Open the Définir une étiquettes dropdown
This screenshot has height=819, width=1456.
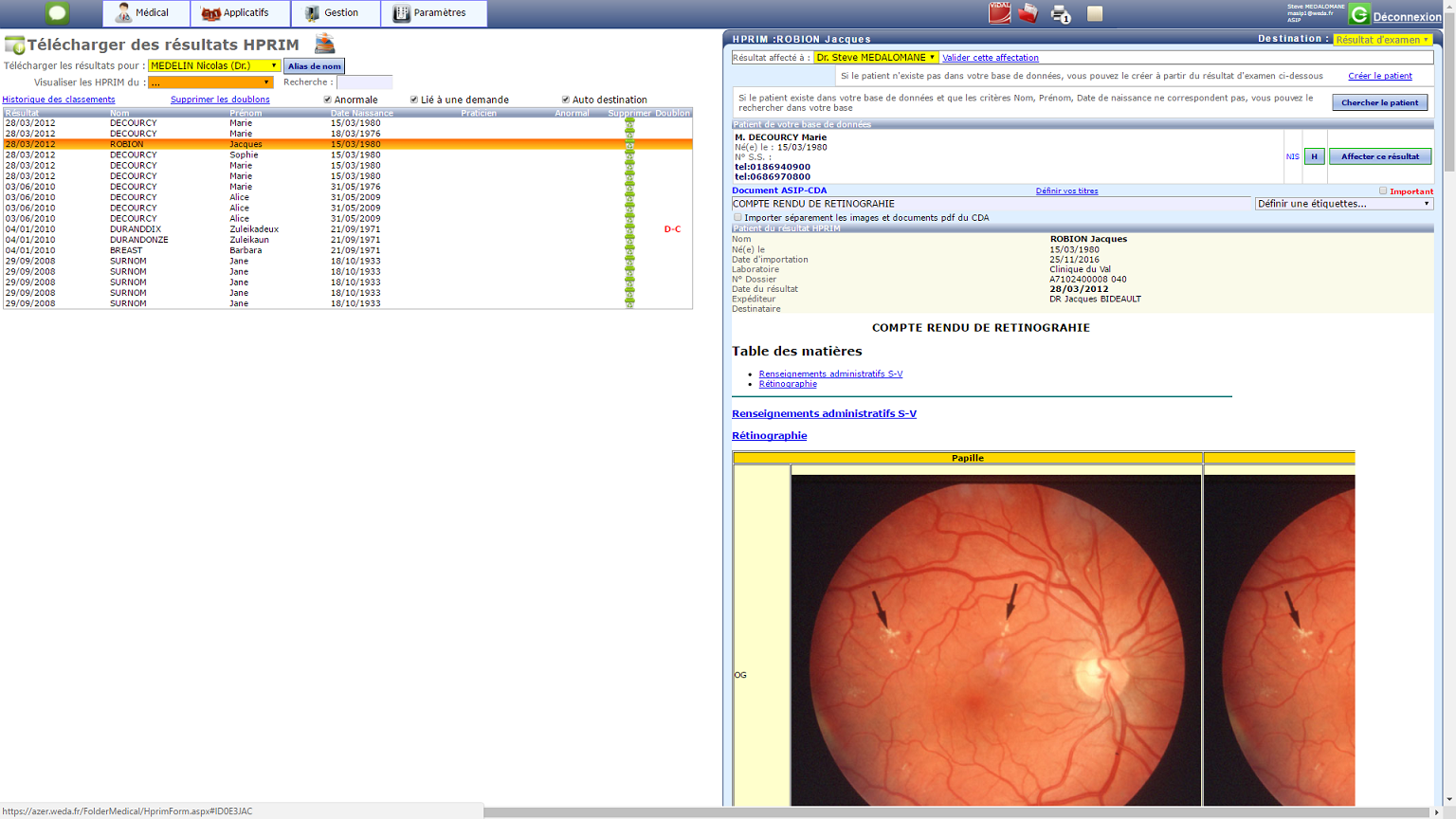click(1343, 204)
